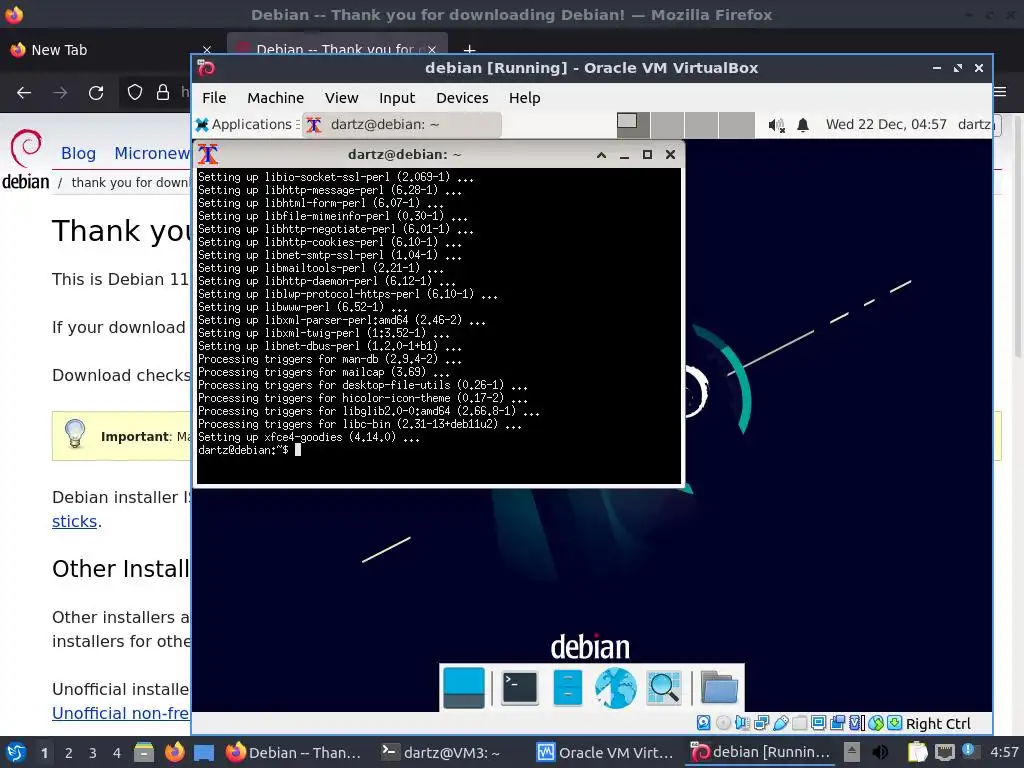Open application finder magnifier in guest dock

tap(664, 688)
